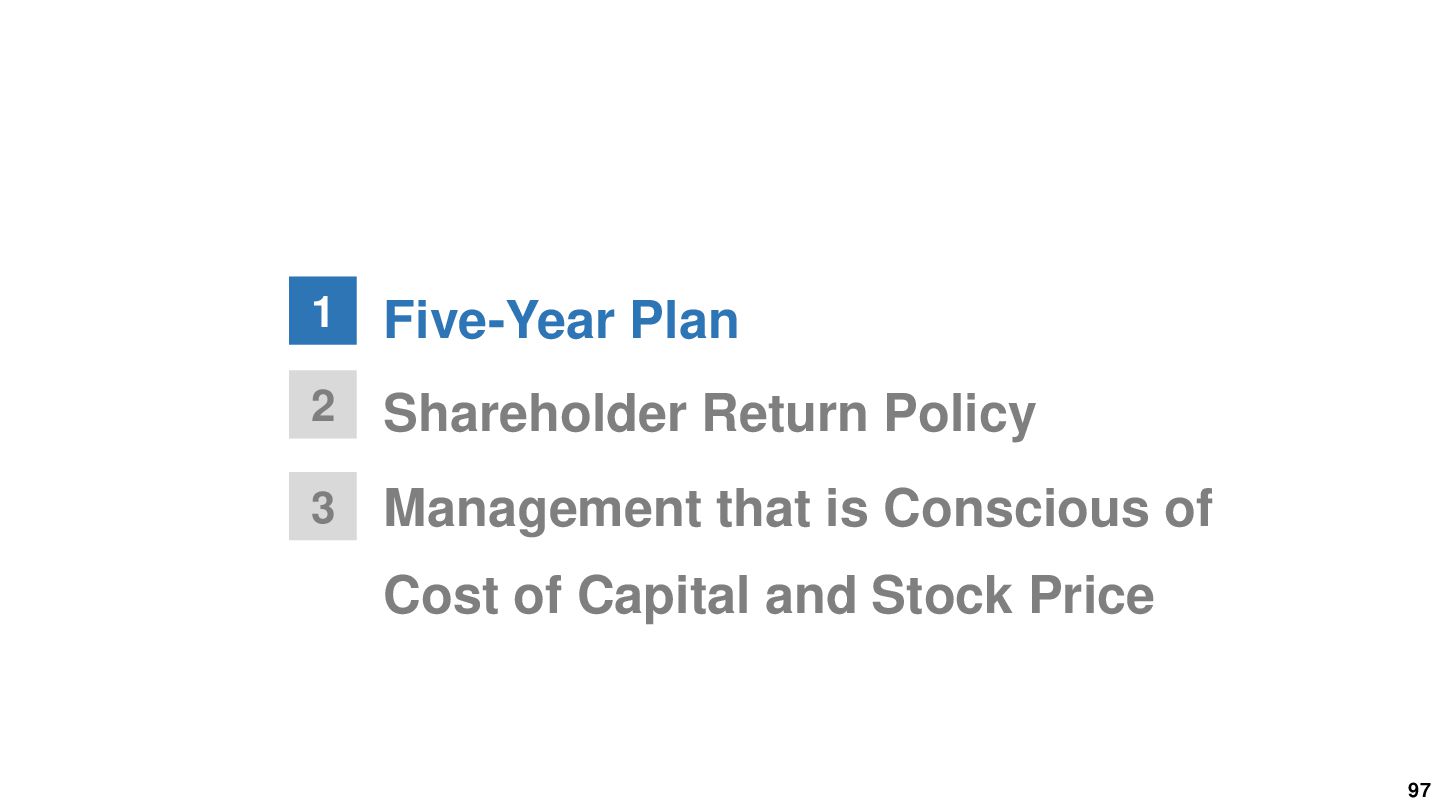Click the line starting with Management

[x=798, y=508]
